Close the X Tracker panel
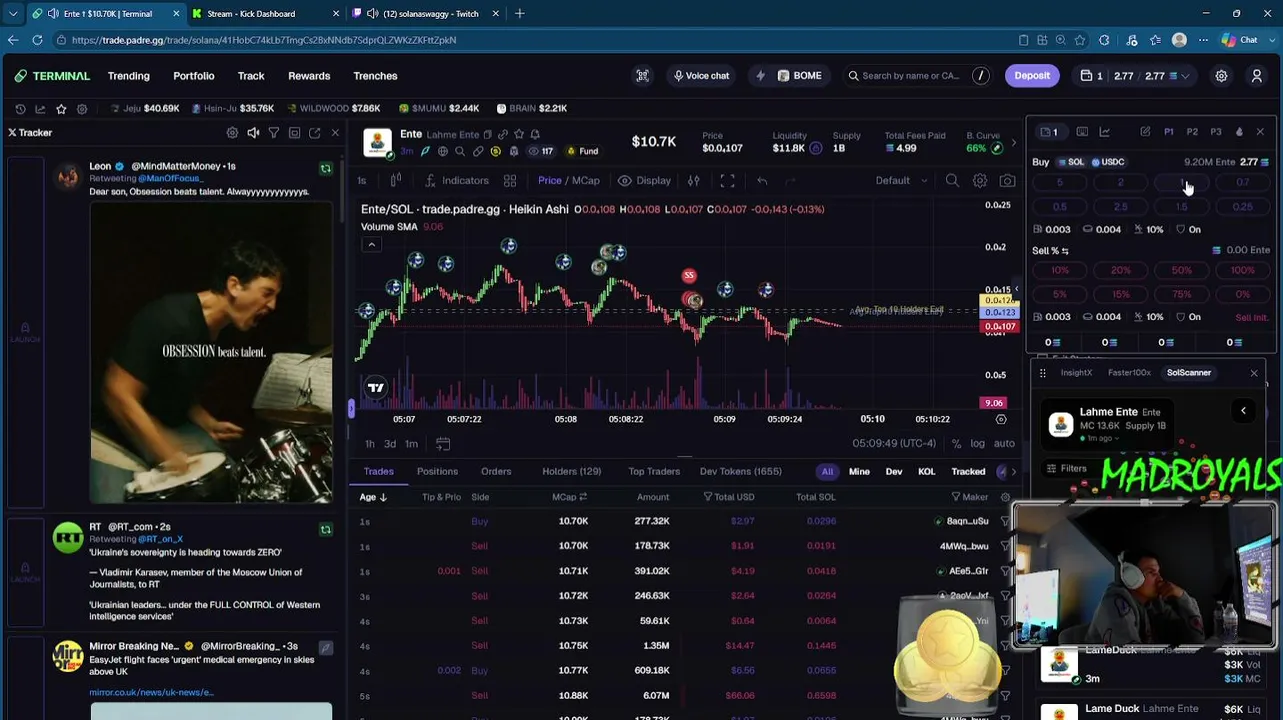This screenshot has height=720, width=1283. [x=335, y=132]
